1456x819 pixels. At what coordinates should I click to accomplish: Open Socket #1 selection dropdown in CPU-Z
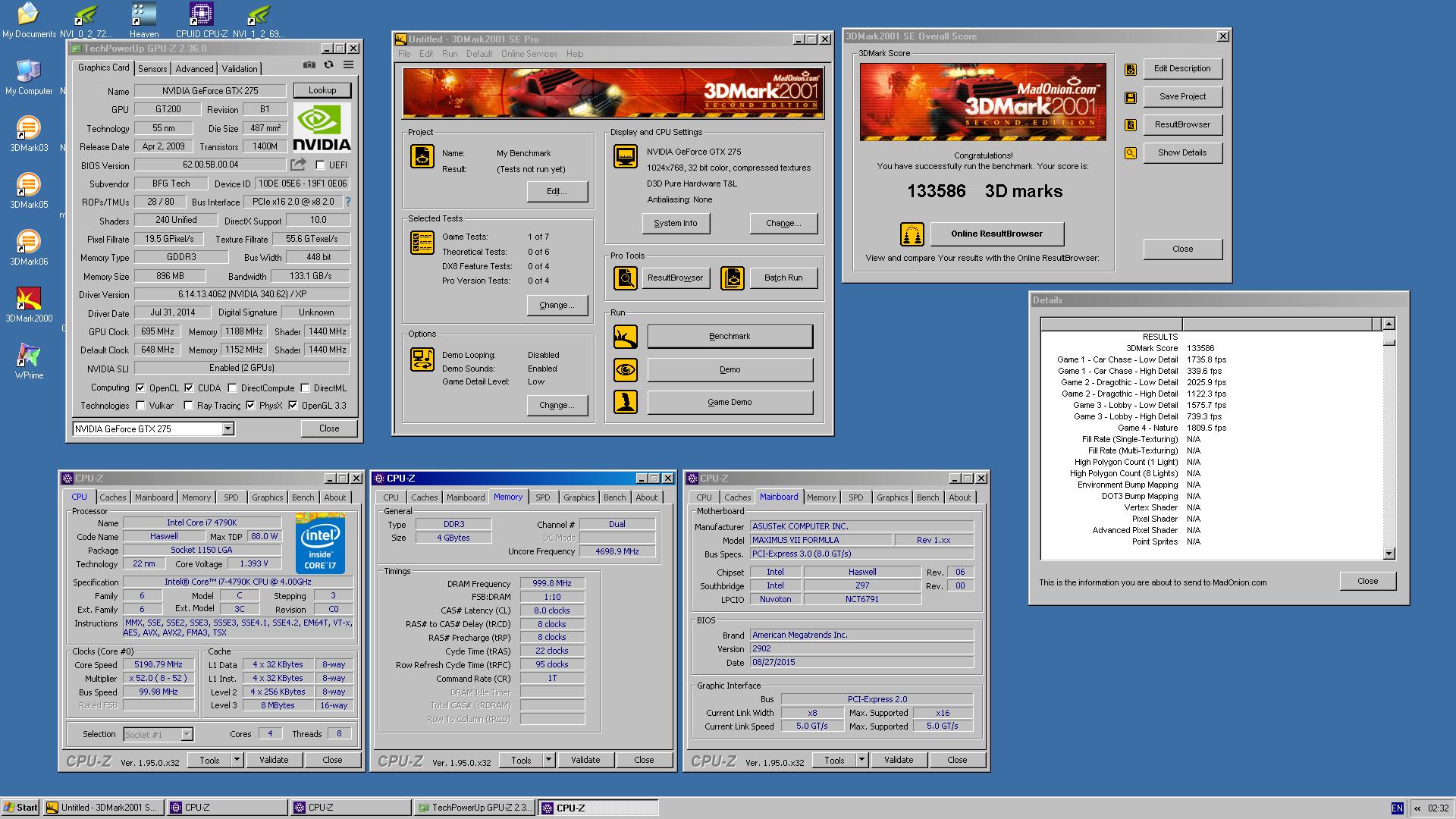pos(187,734)
